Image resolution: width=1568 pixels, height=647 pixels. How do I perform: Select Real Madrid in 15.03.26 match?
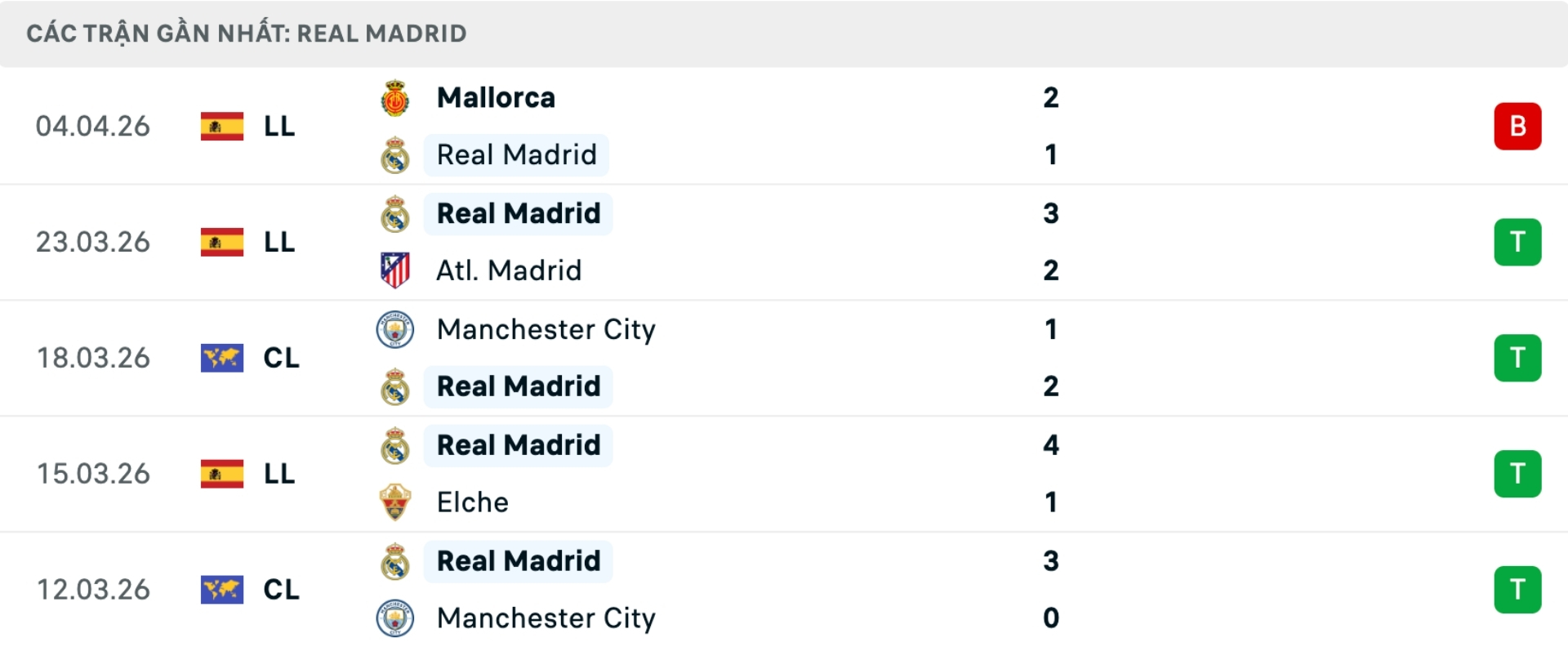point(519,445)
